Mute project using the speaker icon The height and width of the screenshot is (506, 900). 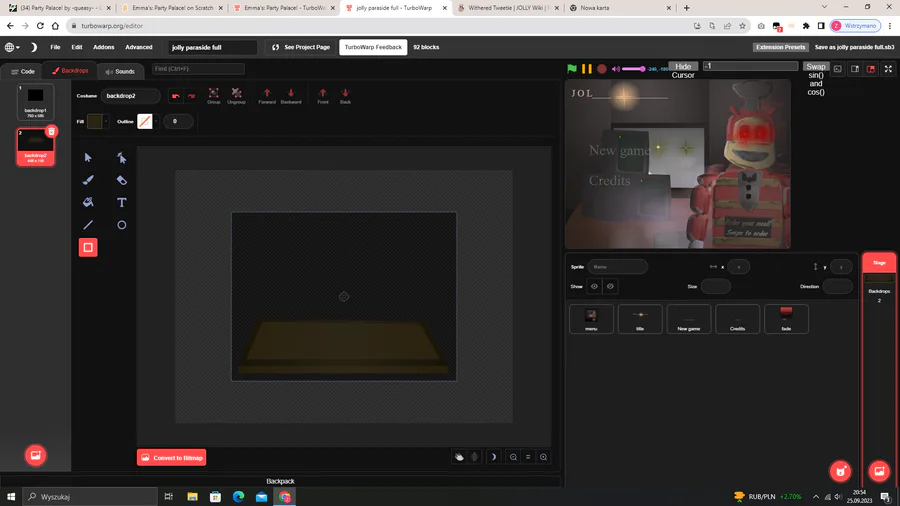[x=616, y=69]
